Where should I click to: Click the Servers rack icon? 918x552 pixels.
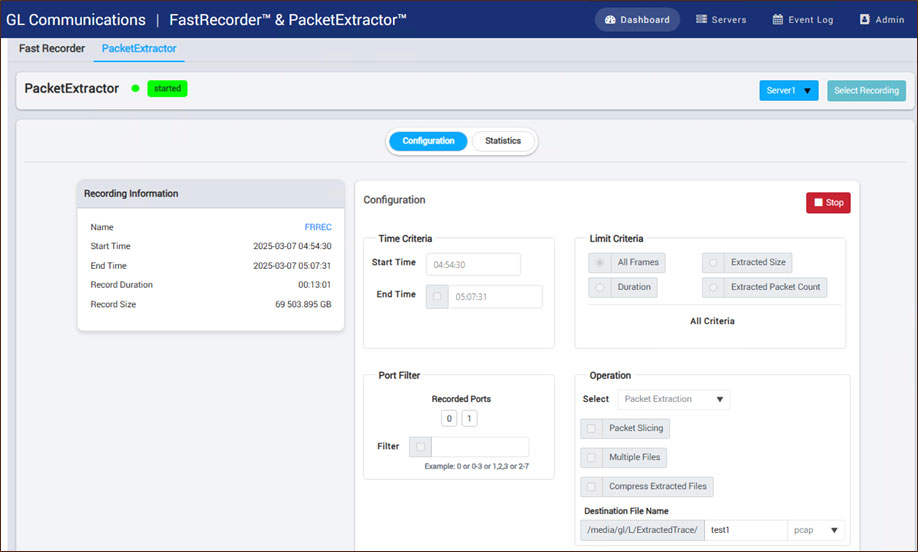tap(701, 19)
